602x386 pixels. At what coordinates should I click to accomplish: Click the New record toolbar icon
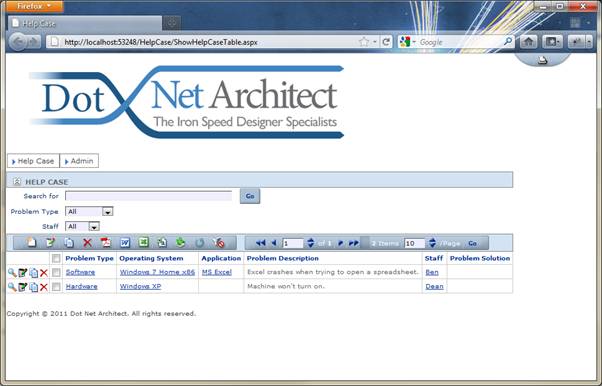31,243
